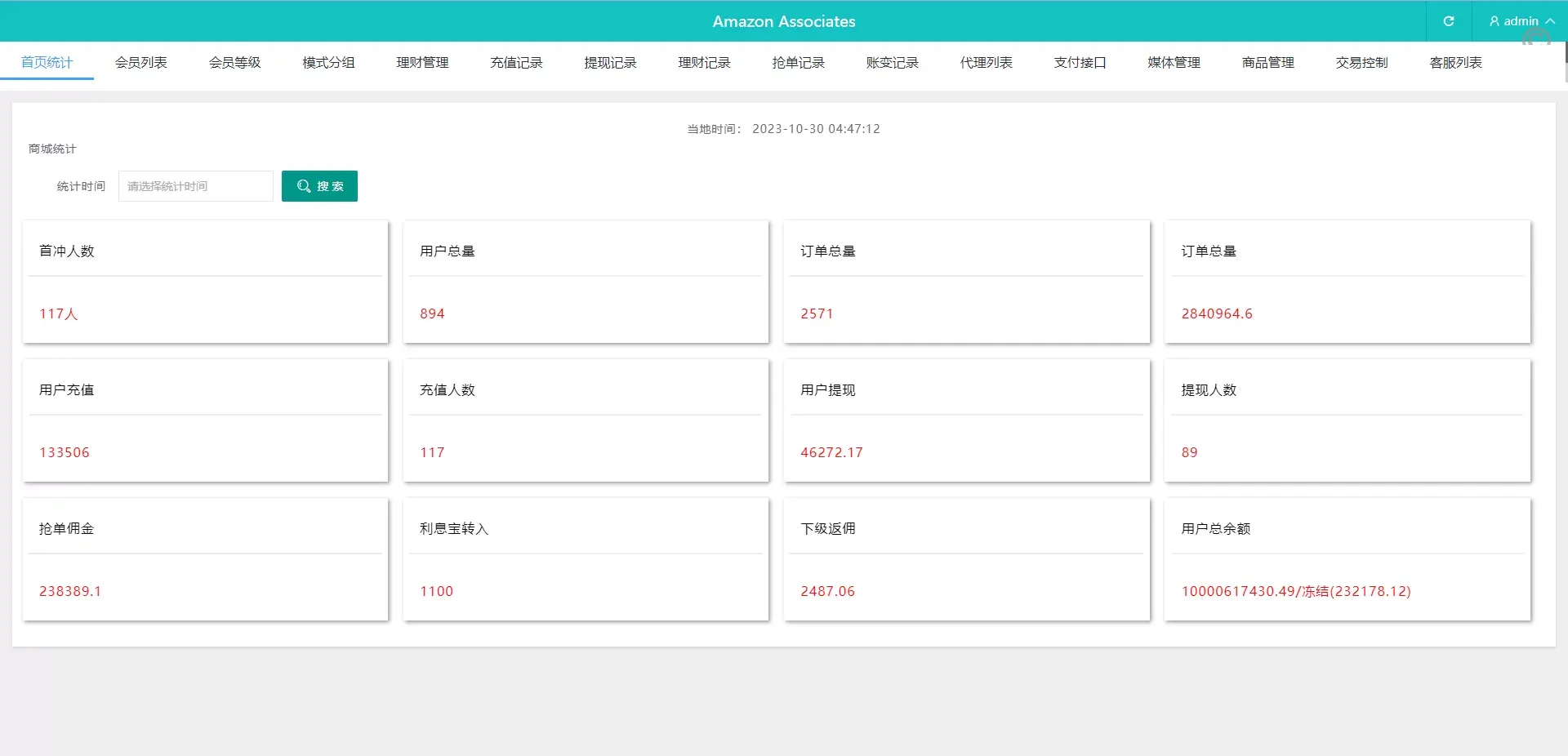The image size is (1568, 756).
Task: Switch to the 理财记录 tab
Action: click(705, 63)
